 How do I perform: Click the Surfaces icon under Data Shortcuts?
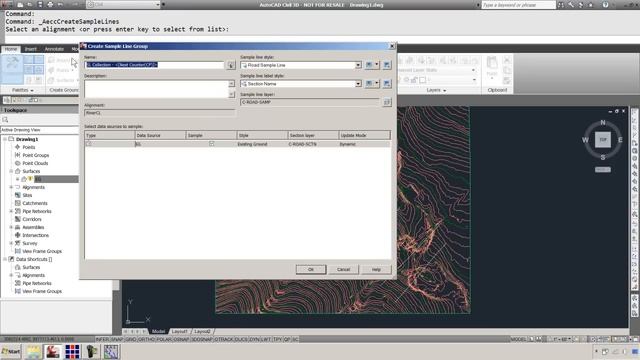(x=18, y=267)
